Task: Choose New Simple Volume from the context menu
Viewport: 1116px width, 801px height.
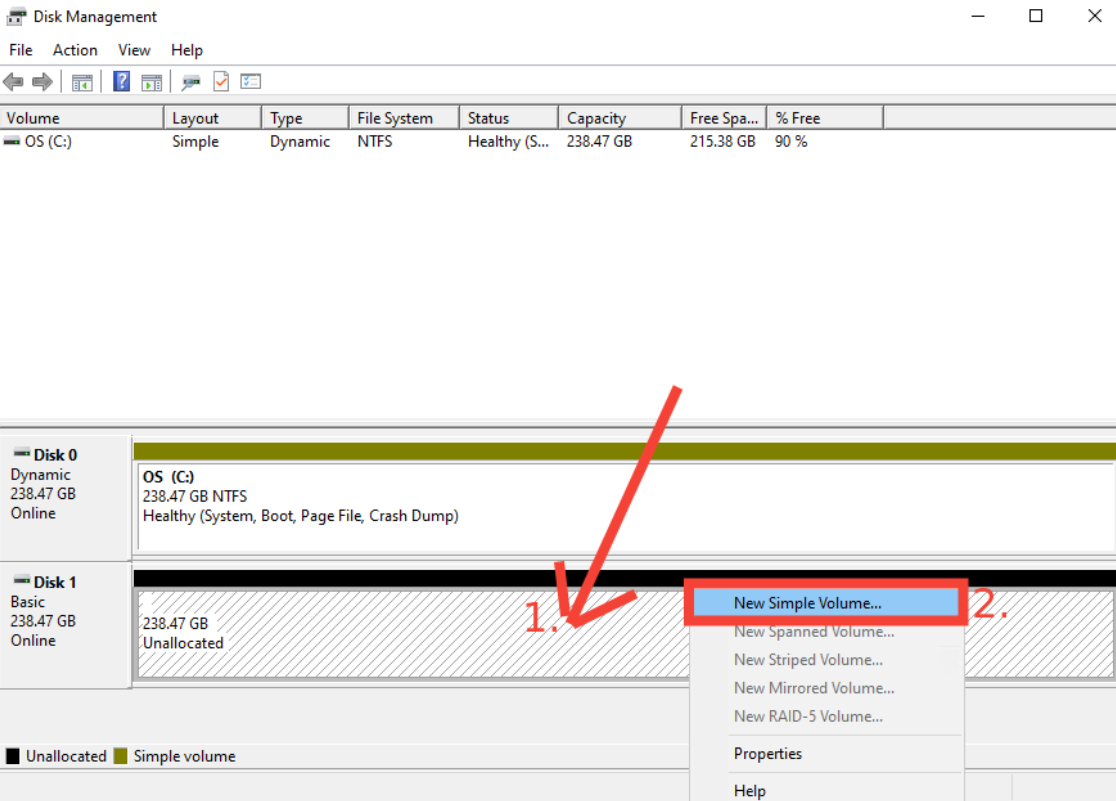Action: [807, 603]
